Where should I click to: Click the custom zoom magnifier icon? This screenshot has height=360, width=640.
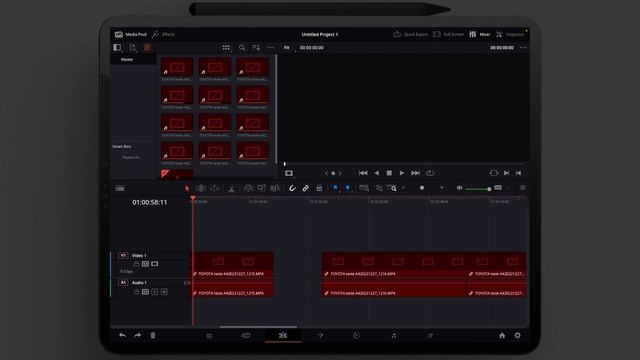pos(392,188)
